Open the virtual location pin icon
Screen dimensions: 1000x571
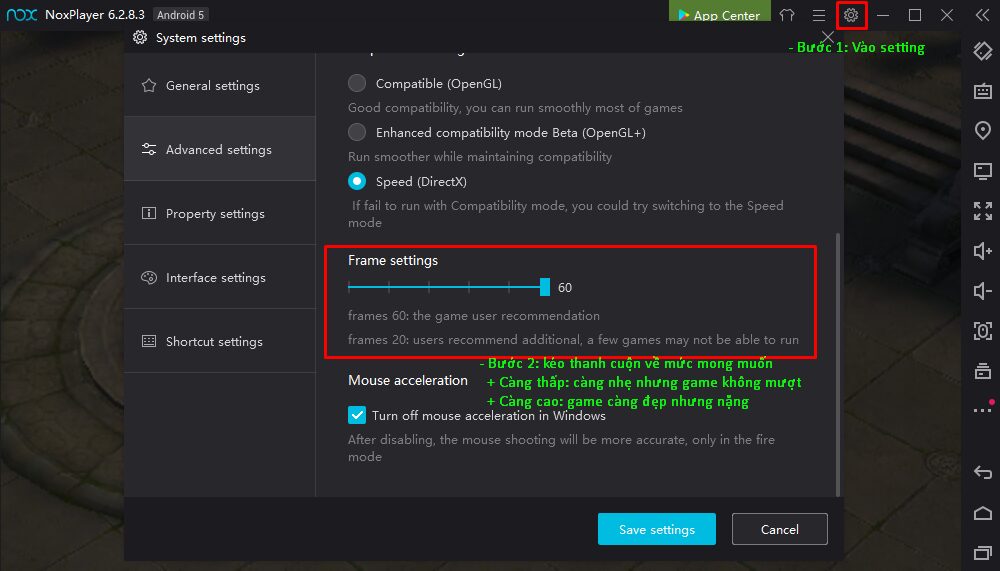(x=982, y=131)
